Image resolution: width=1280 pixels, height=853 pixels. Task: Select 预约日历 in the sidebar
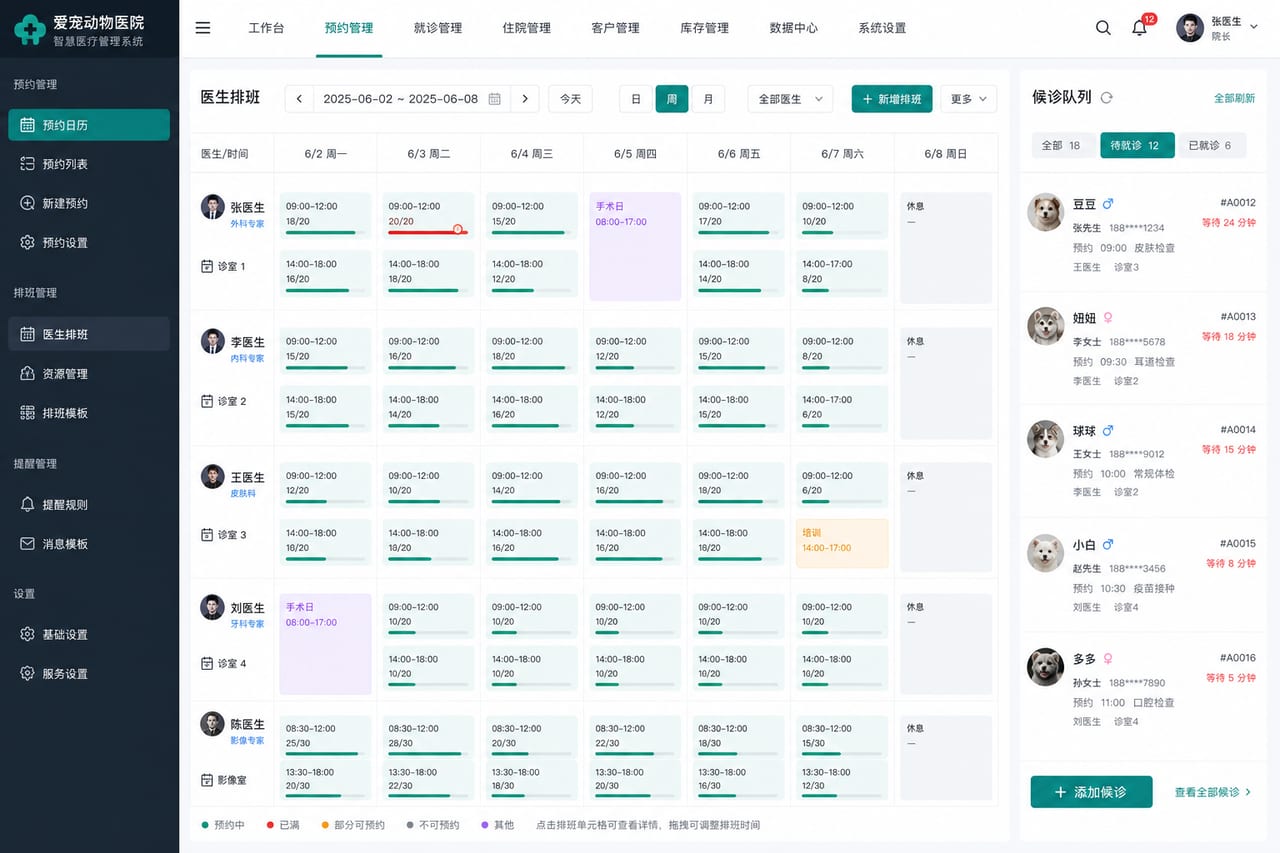pos(89,125)
